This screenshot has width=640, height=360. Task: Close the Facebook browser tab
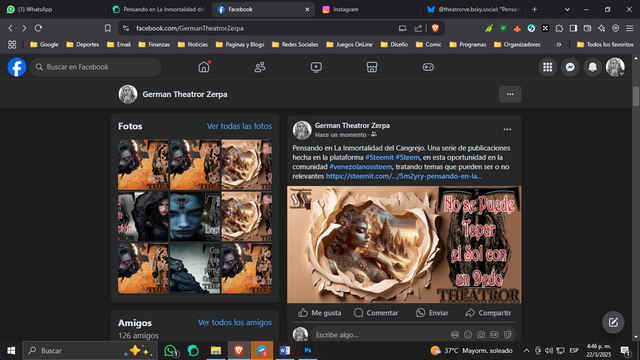307,9
